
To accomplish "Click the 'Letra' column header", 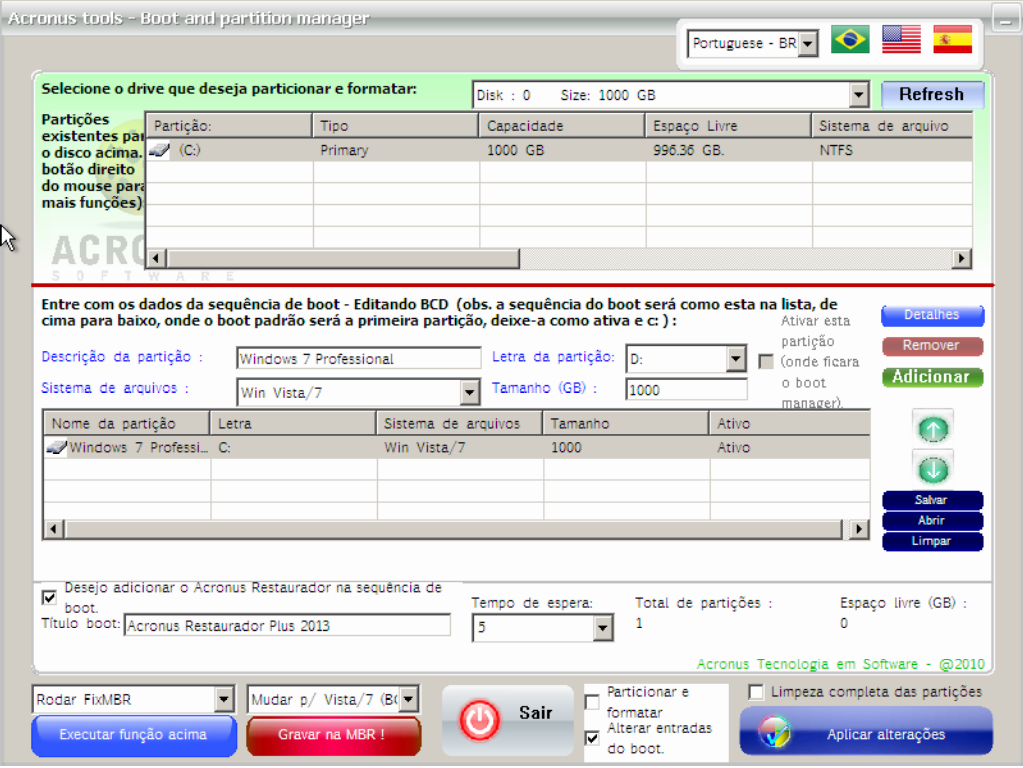I will click(293, 423).
